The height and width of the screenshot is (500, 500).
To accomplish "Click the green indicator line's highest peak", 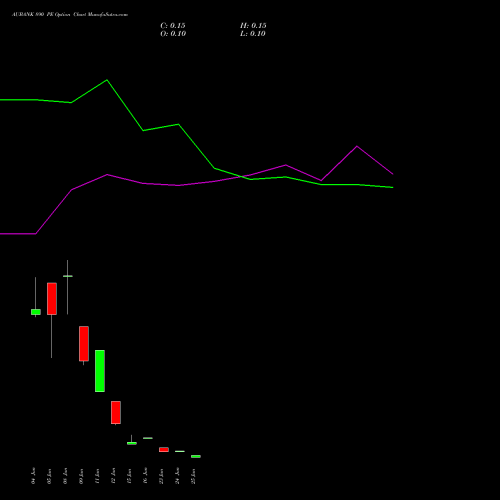I will coord(107,80).
